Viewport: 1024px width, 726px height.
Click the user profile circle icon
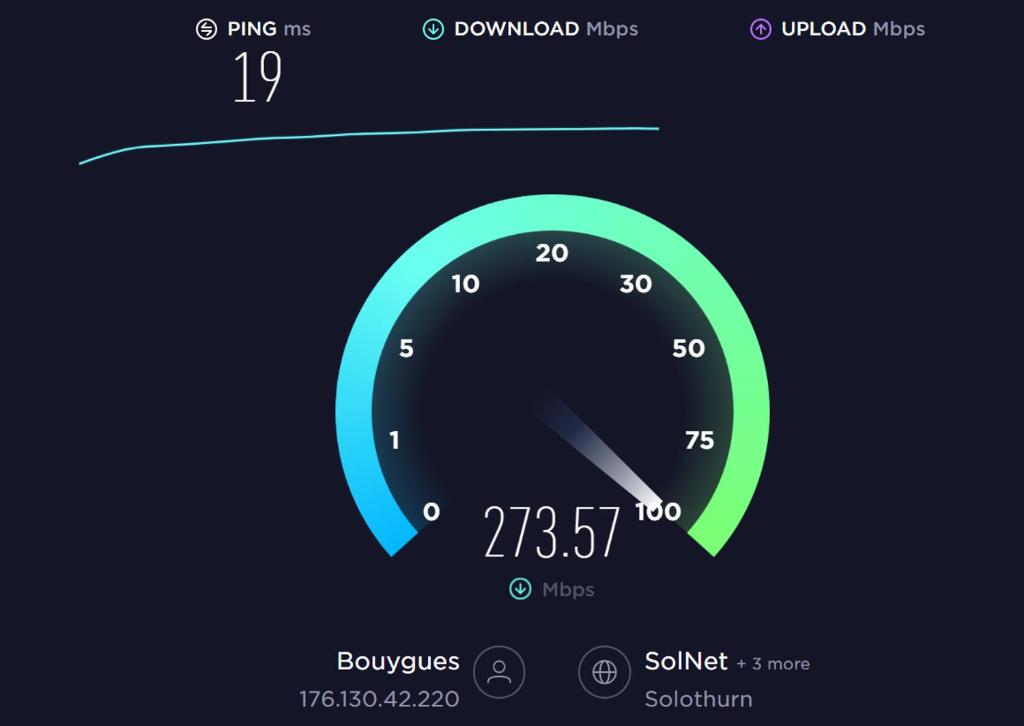(x=499, y=672)
